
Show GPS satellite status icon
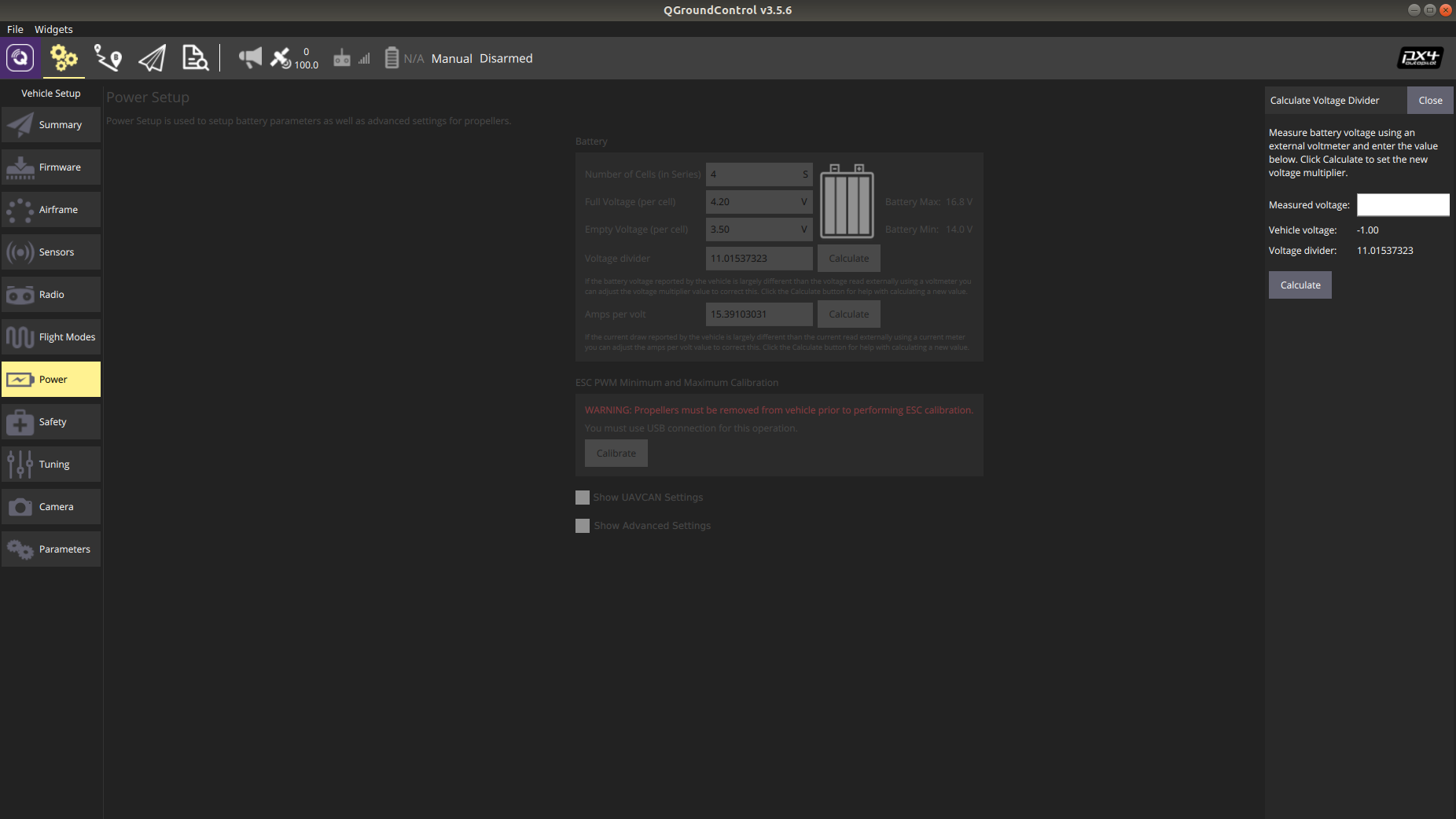[281, 58]
